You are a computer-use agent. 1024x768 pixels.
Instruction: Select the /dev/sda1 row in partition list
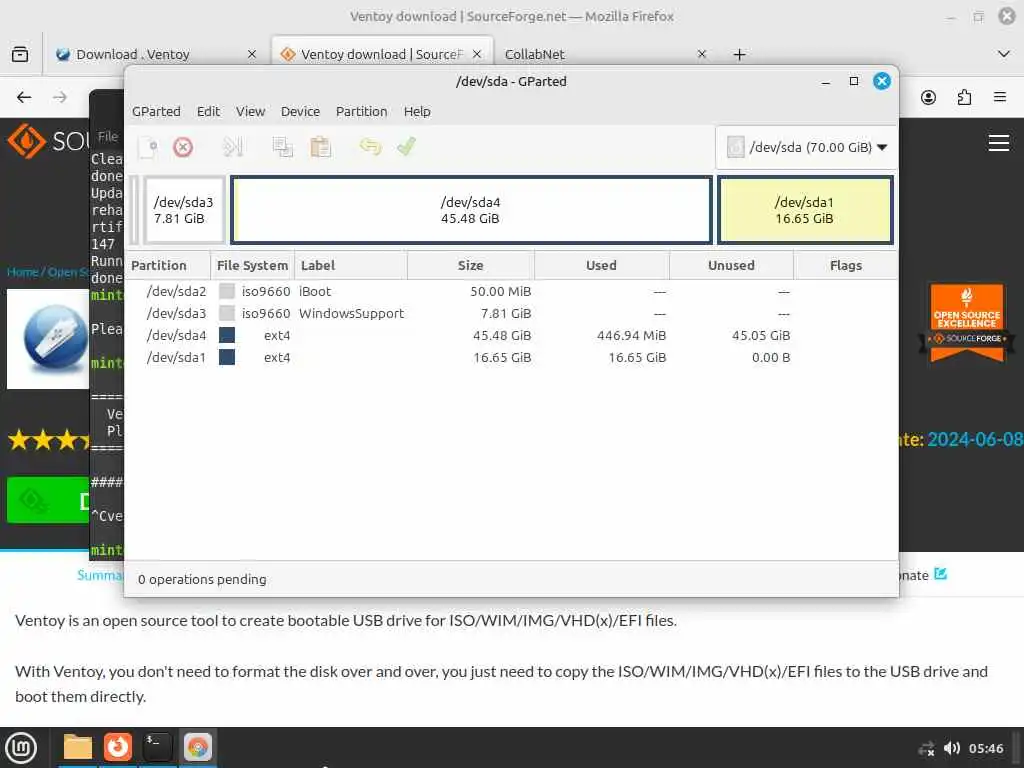coord(511,358)
